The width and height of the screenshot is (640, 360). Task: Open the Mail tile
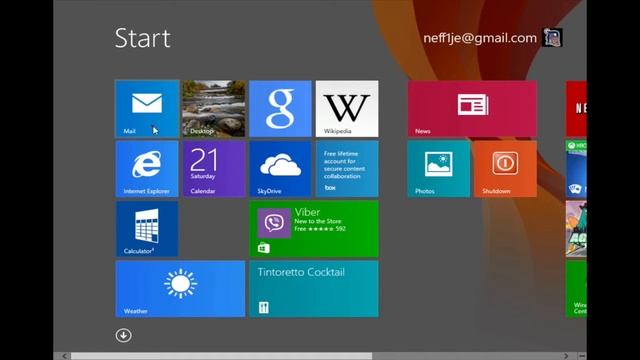147,109
